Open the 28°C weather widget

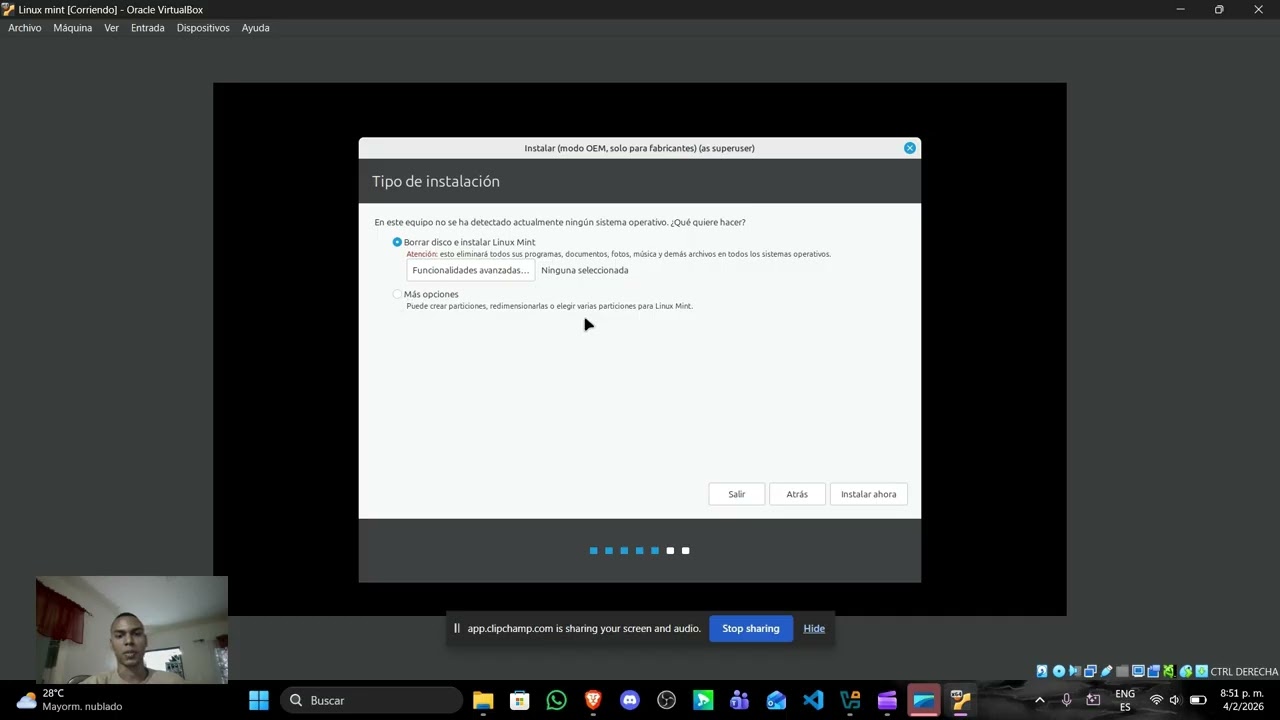coord(68,700)
